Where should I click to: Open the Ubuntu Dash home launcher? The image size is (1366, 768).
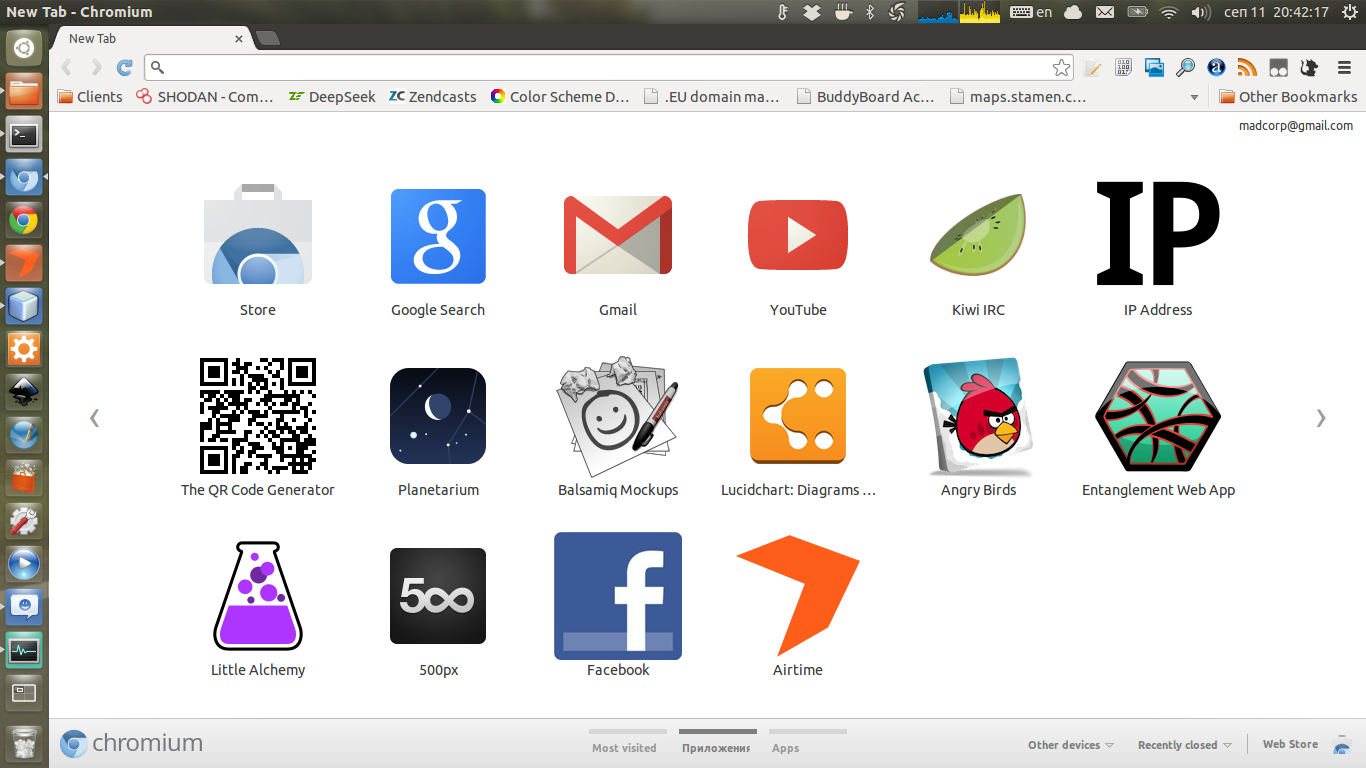(x=24, y=47)
